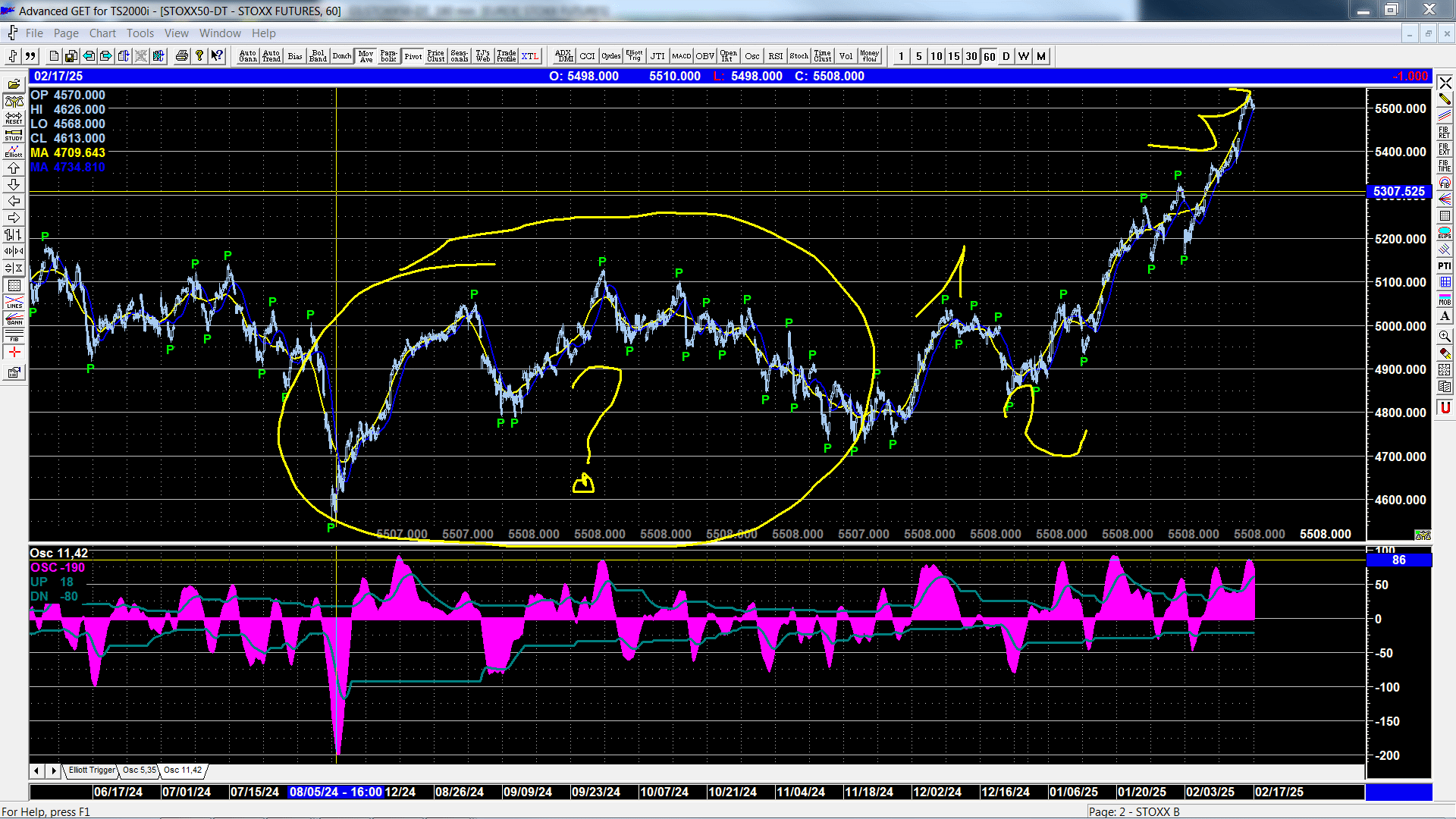Click the 5307.525 price level marker
Screen dimensions: 1456x819
[1399, 192]
